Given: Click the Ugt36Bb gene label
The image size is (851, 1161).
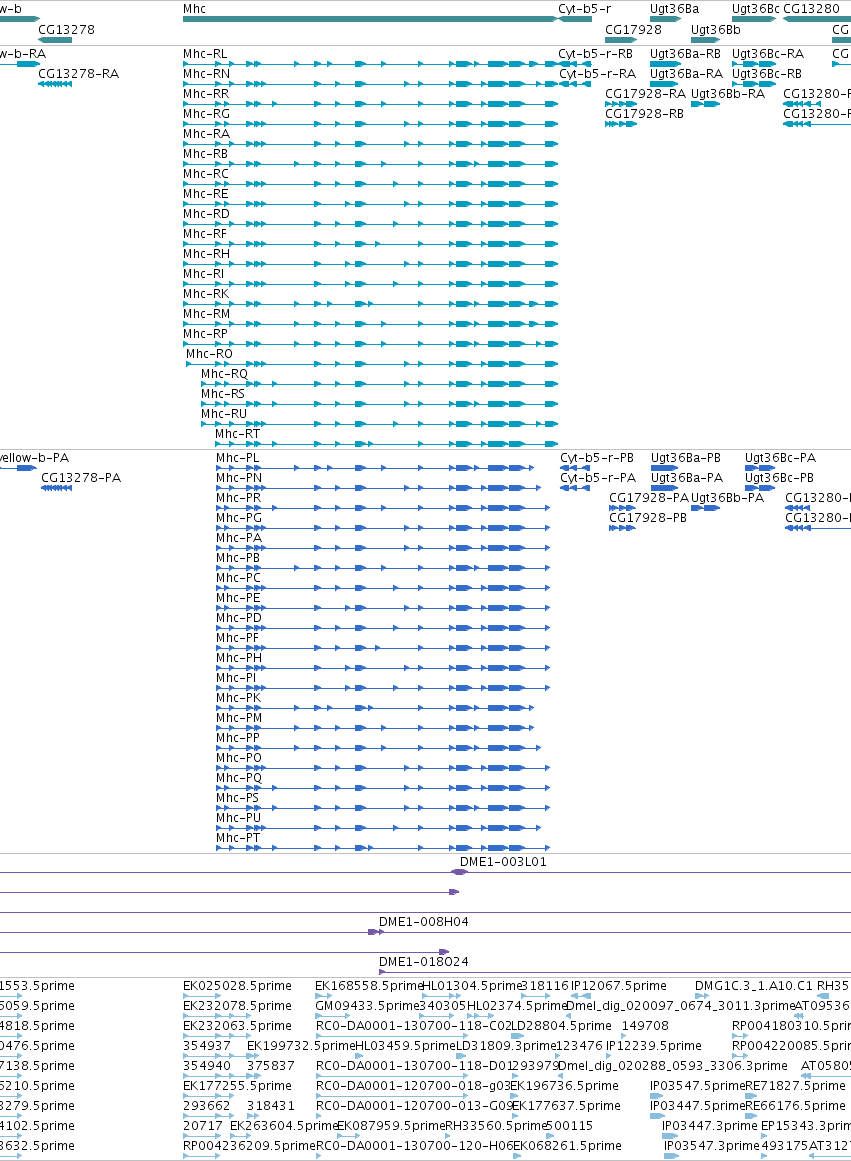Looking at the screenshot, I should pos(715,30).
